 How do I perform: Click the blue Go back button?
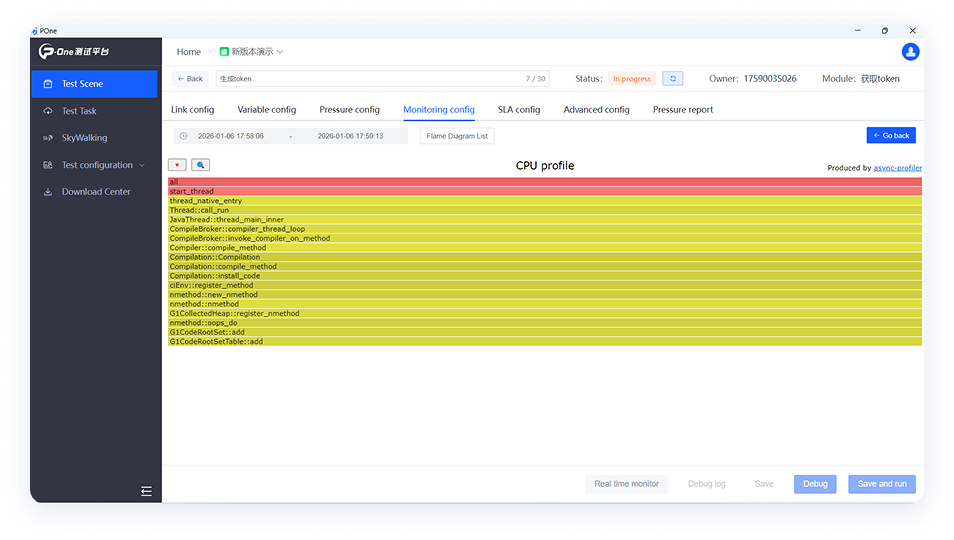[x=890, y=135]
